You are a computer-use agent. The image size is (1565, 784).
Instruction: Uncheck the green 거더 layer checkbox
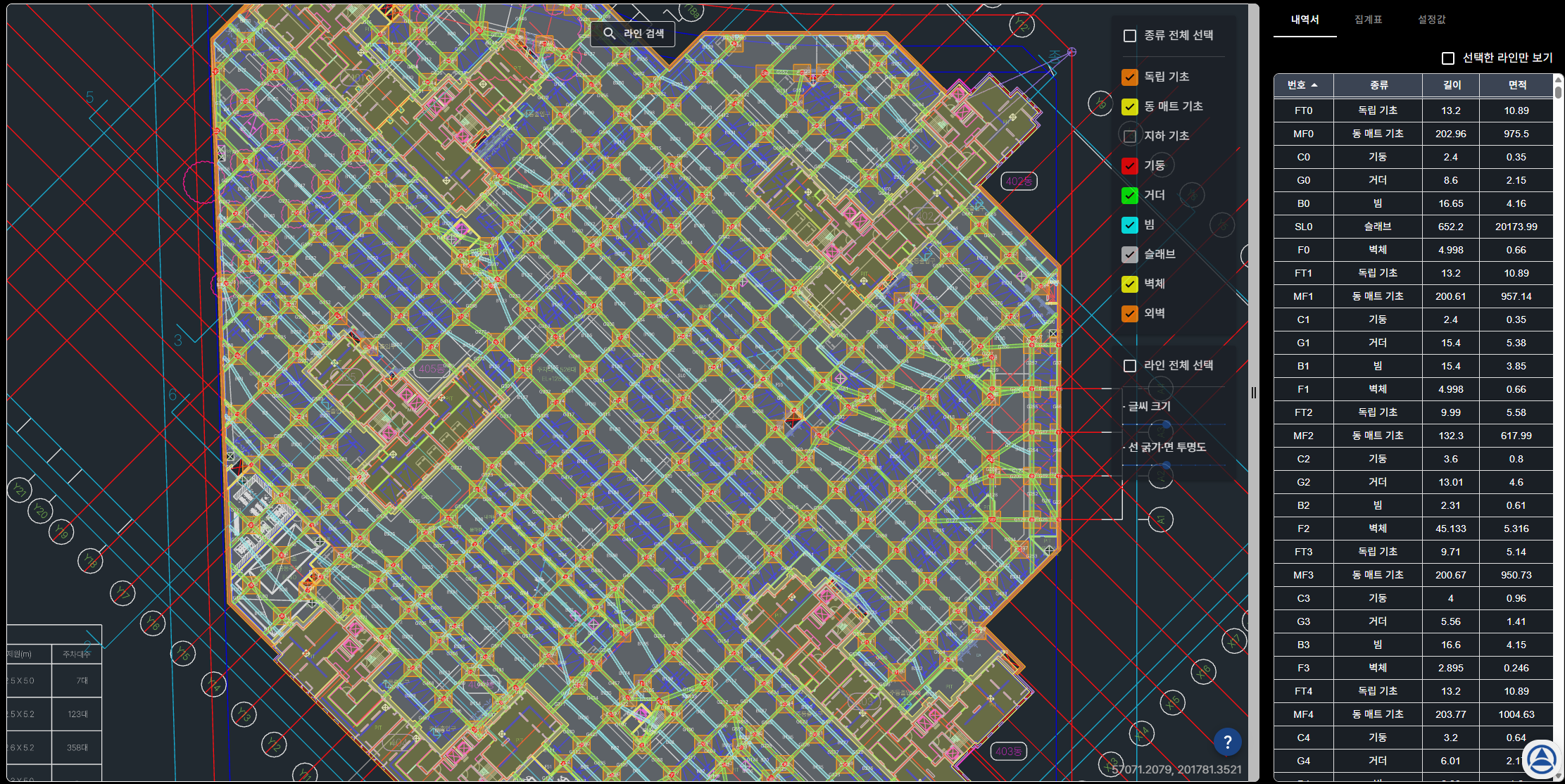(x=1129, y=195)
